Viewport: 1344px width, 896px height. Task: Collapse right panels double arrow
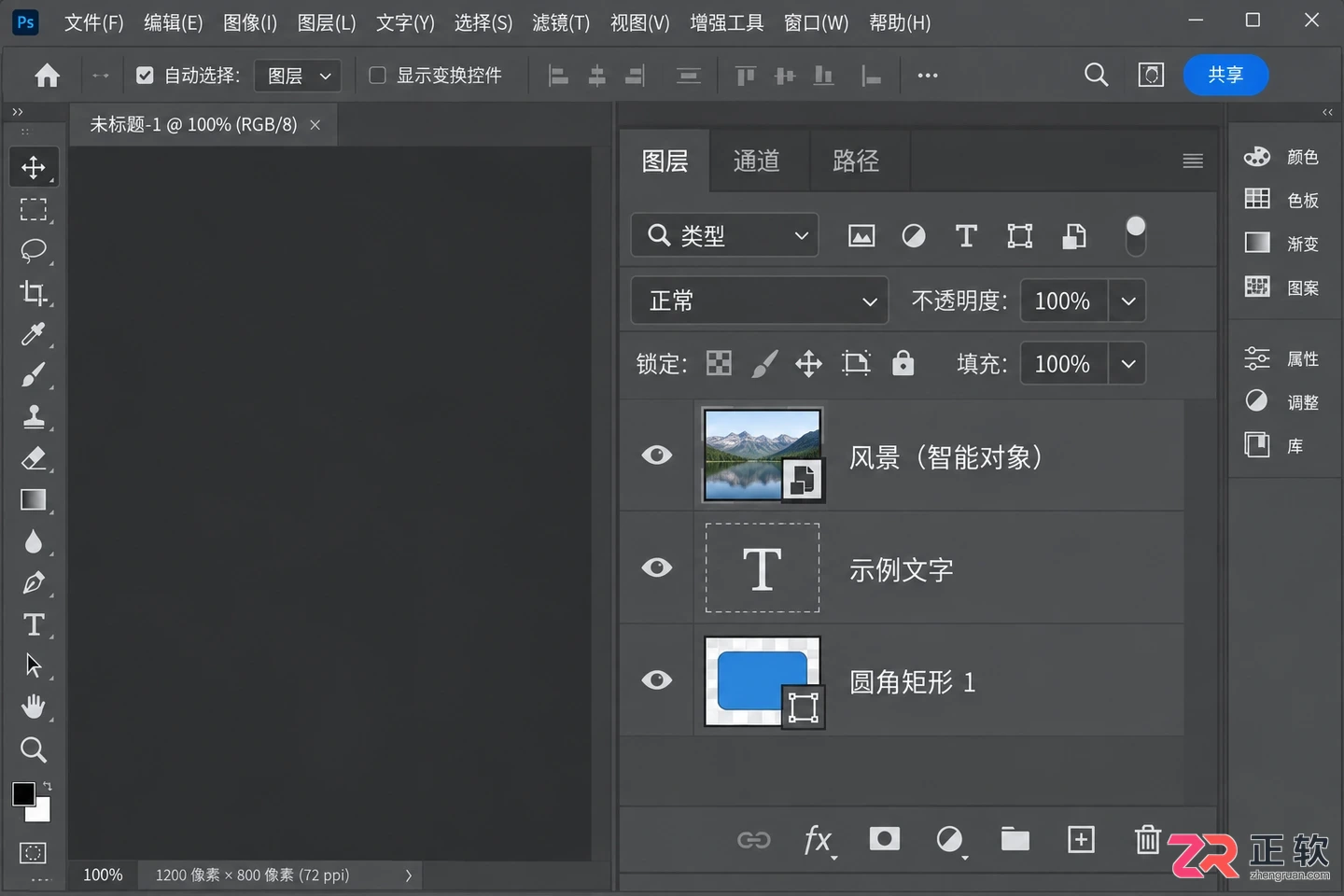tap(1327, 112)
